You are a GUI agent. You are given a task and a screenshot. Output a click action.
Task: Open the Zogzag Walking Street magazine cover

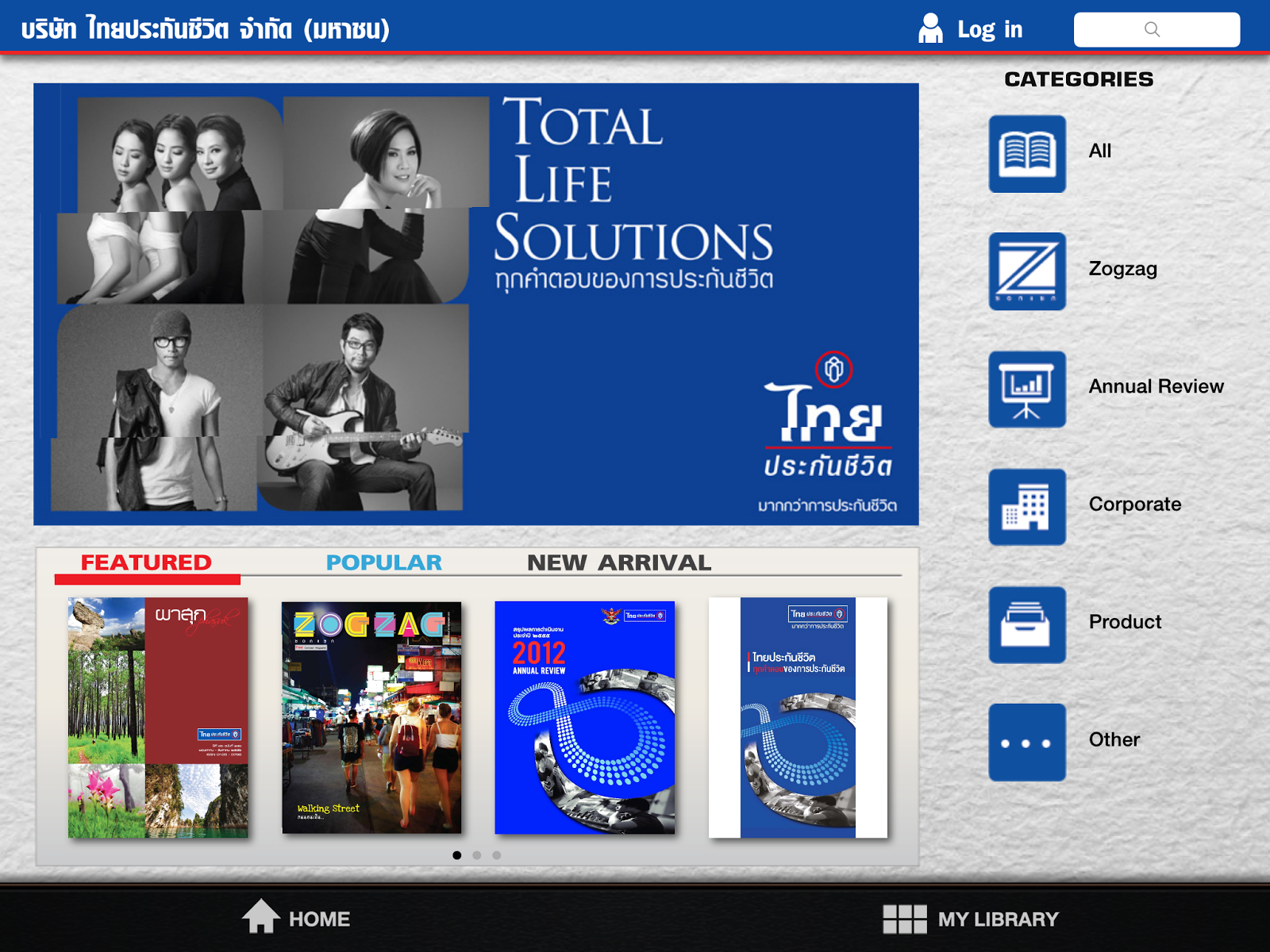(x=371, y=718)
